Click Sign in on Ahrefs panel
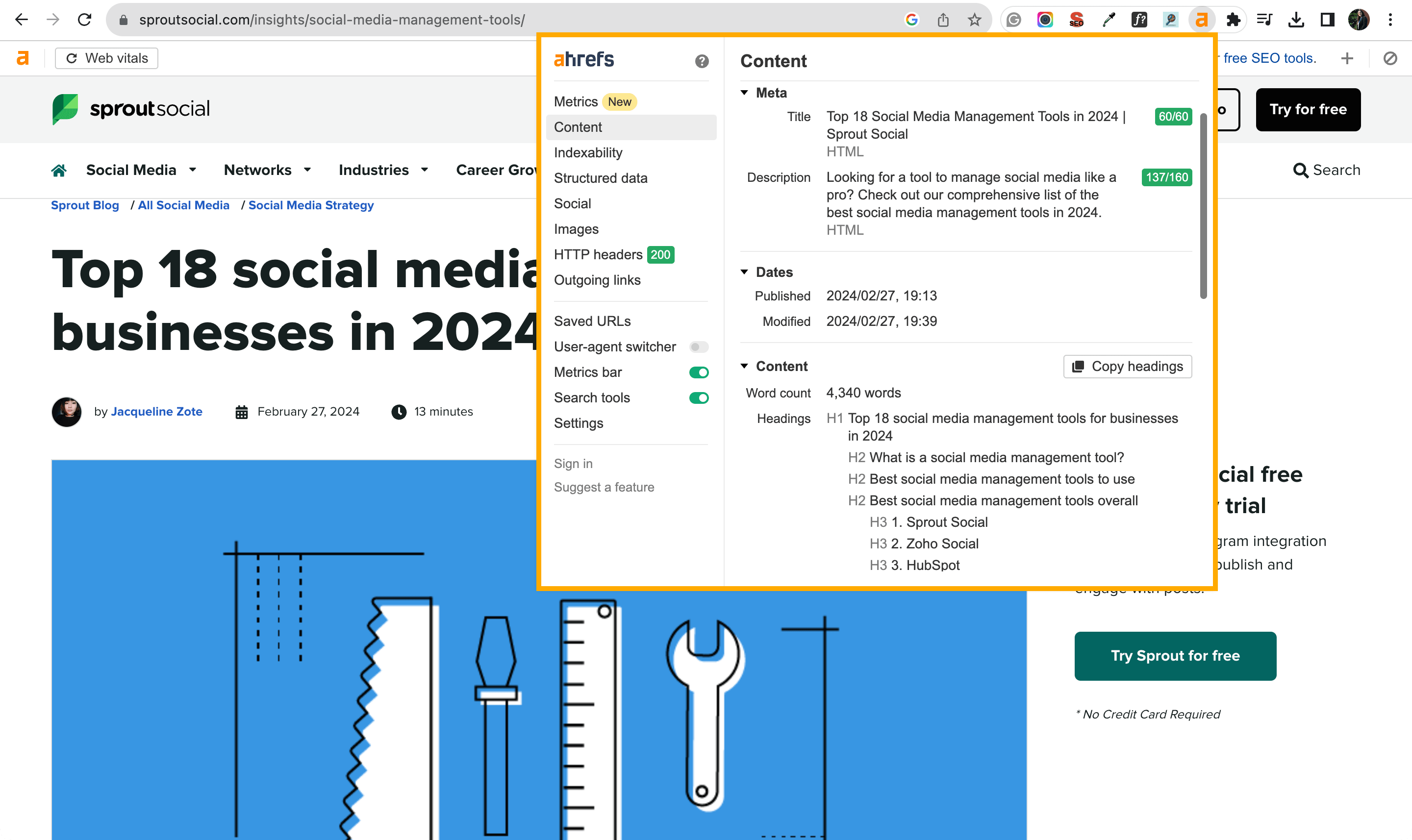 click(x=573, y=464)
